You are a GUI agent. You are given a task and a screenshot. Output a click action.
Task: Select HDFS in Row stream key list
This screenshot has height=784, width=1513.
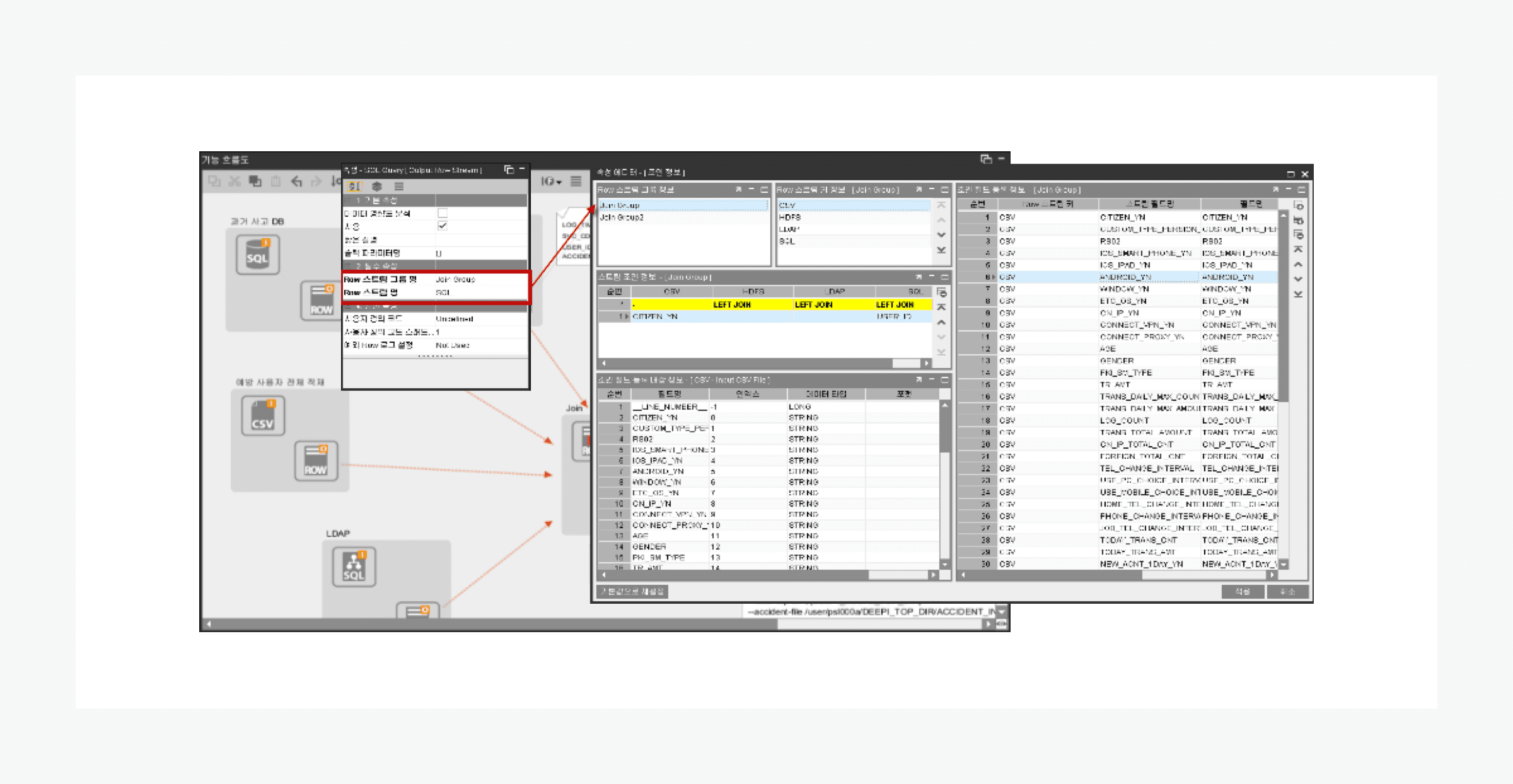point(790,217)
